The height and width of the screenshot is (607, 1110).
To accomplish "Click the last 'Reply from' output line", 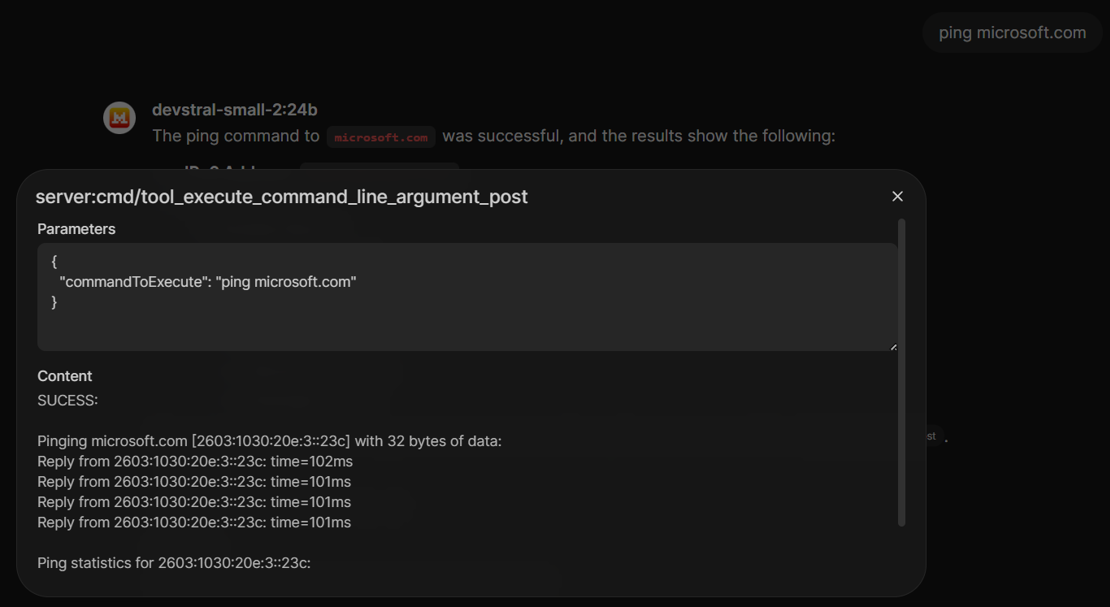I will pos(194,522).
